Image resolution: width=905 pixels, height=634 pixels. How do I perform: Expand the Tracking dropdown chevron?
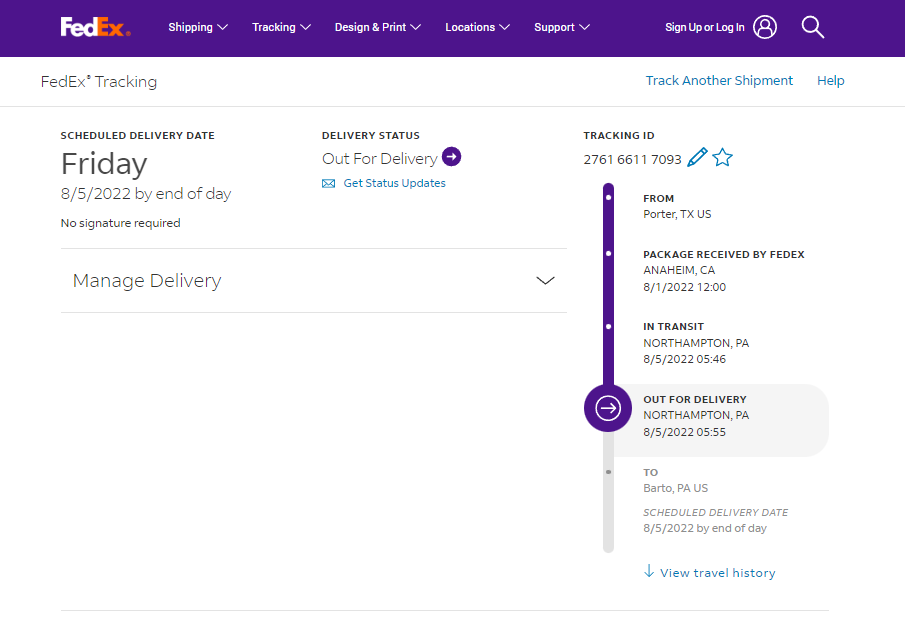[305, 27]
